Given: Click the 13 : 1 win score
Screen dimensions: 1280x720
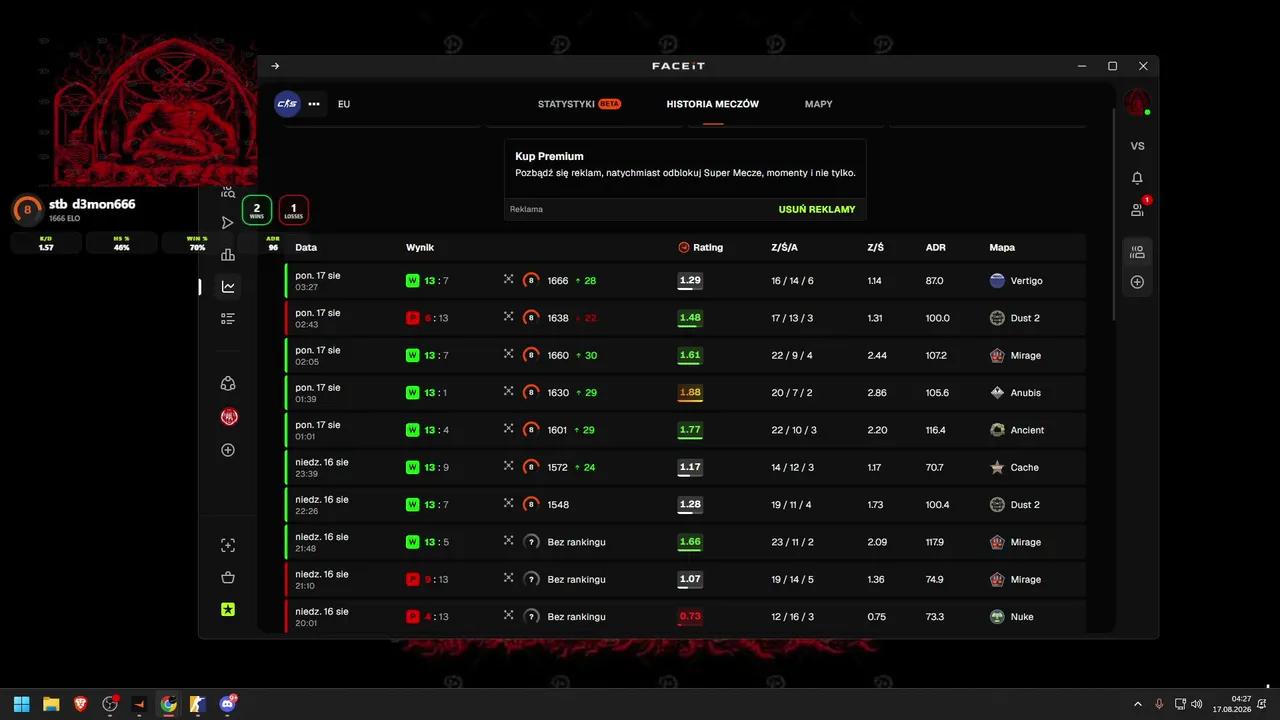Looking at the screenshot, I should pos(435,393).
